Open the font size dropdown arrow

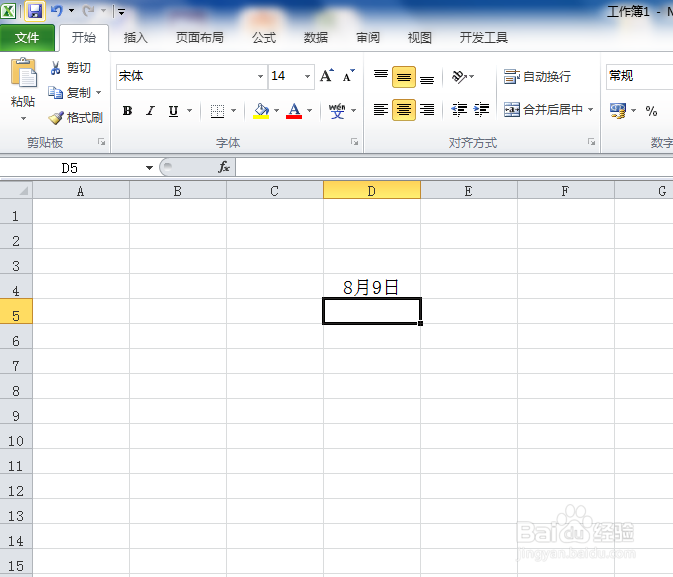pos(307,76)
